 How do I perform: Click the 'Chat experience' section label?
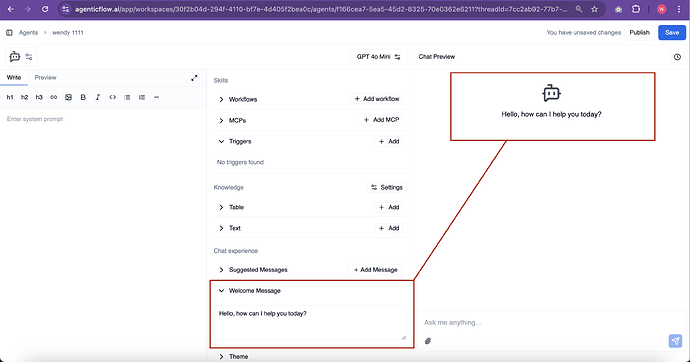tap(236, 251)
